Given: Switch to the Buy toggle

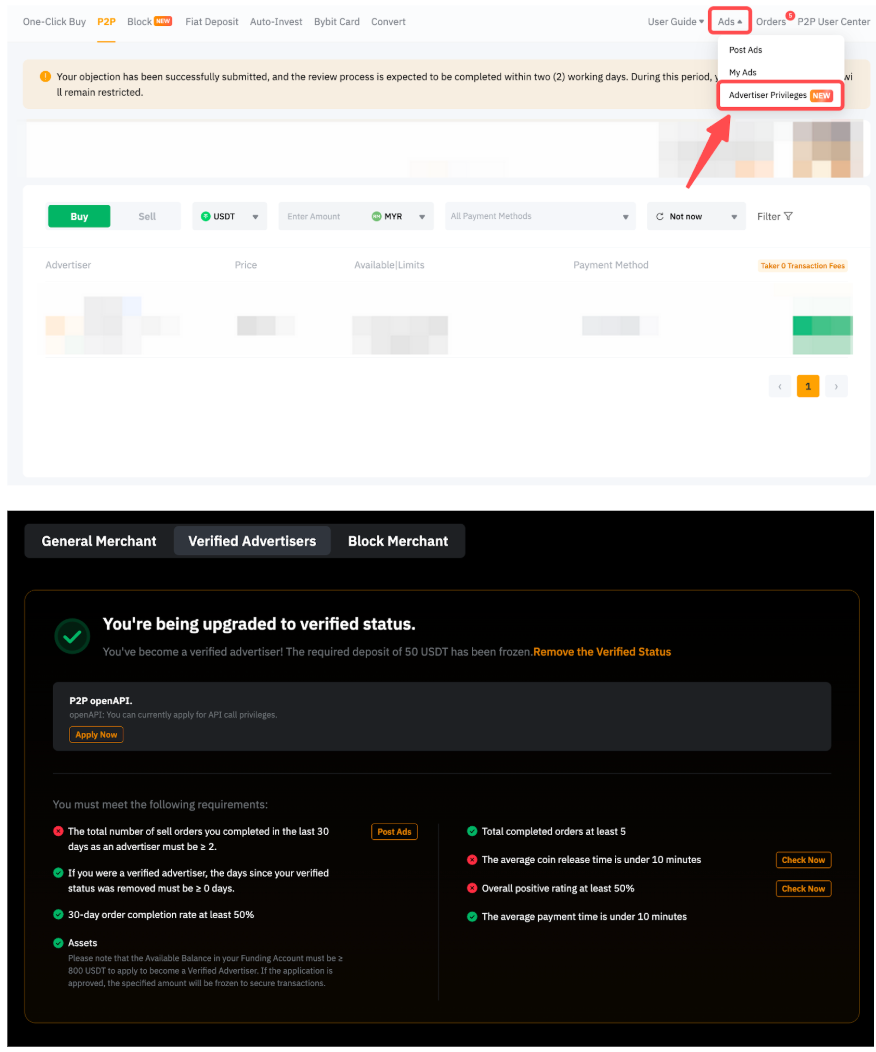Looking at the screenshot, I should [79, 217].
